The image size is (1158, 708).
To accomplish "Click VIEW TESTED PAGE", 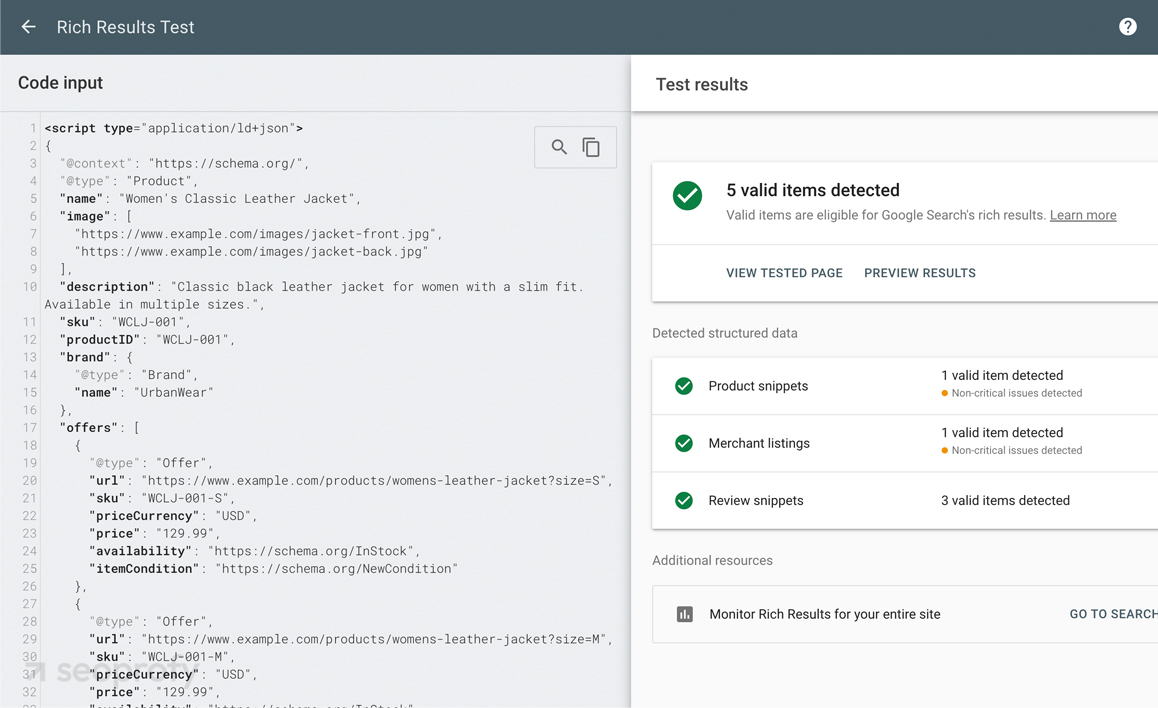I will [x=784, y=273].
